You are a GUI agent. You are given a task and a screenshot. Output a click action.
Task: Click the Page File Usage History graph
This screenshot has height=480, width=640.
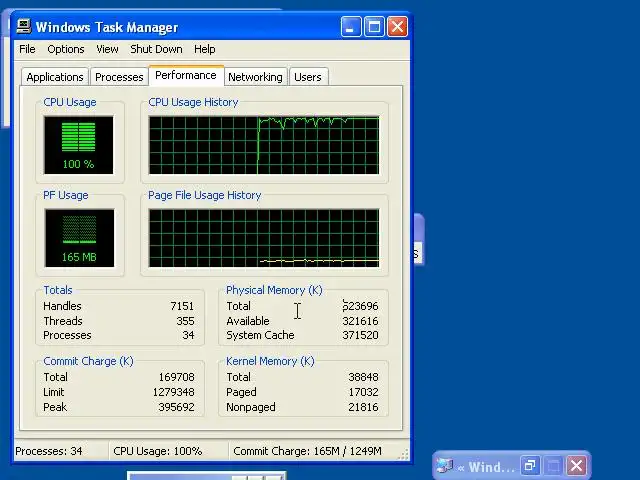pos(264,238)
